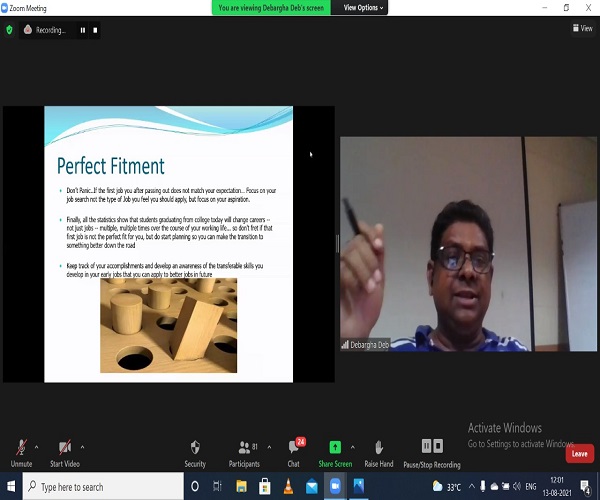600x500 pixels.
Task: Click the divider handle between share and video
Action: pos(338,244)
